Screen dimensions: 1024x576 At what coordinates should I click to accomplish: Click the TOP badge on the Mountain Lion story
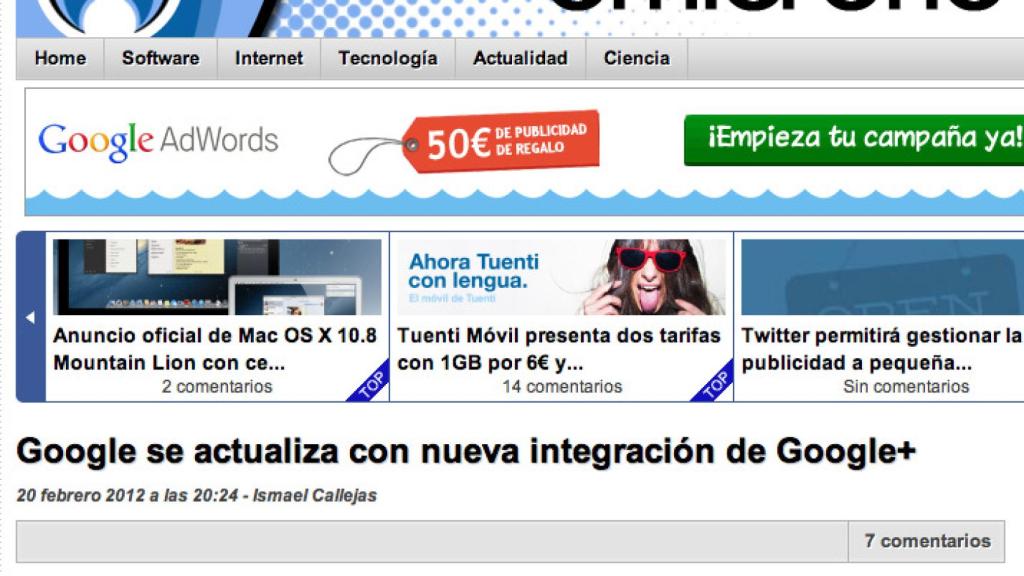(372, 386)
